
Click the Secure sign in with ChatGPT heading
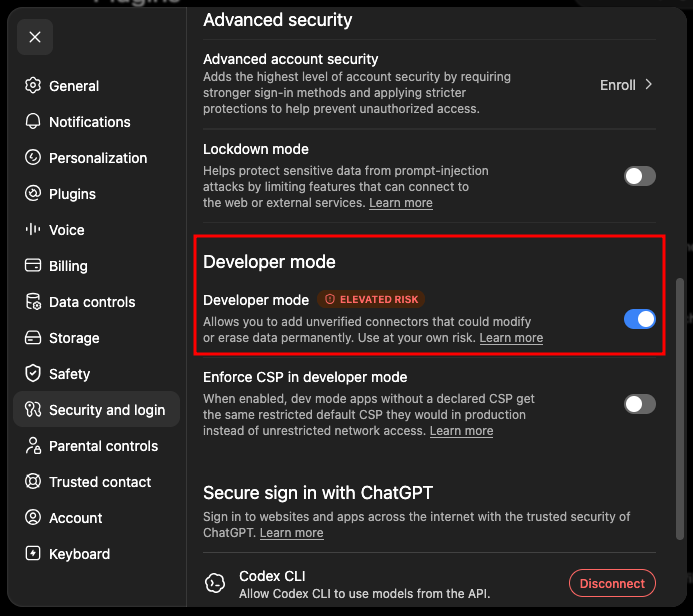coord(318,493)
